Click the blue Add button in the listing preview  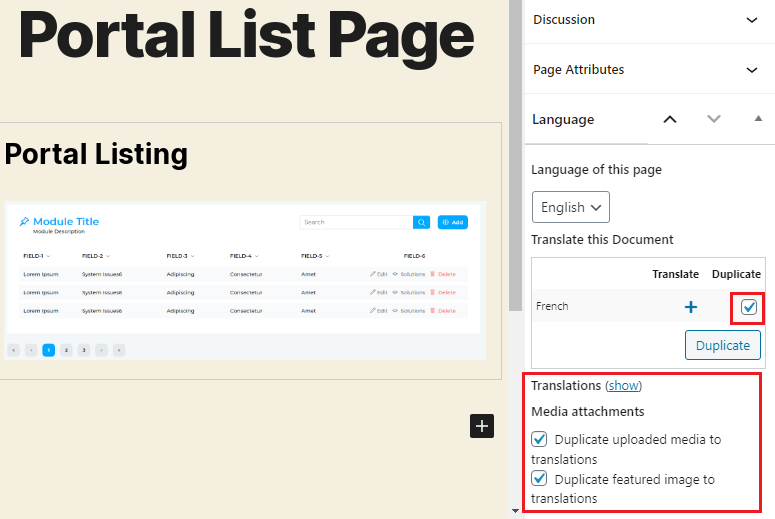pos(453,222)
